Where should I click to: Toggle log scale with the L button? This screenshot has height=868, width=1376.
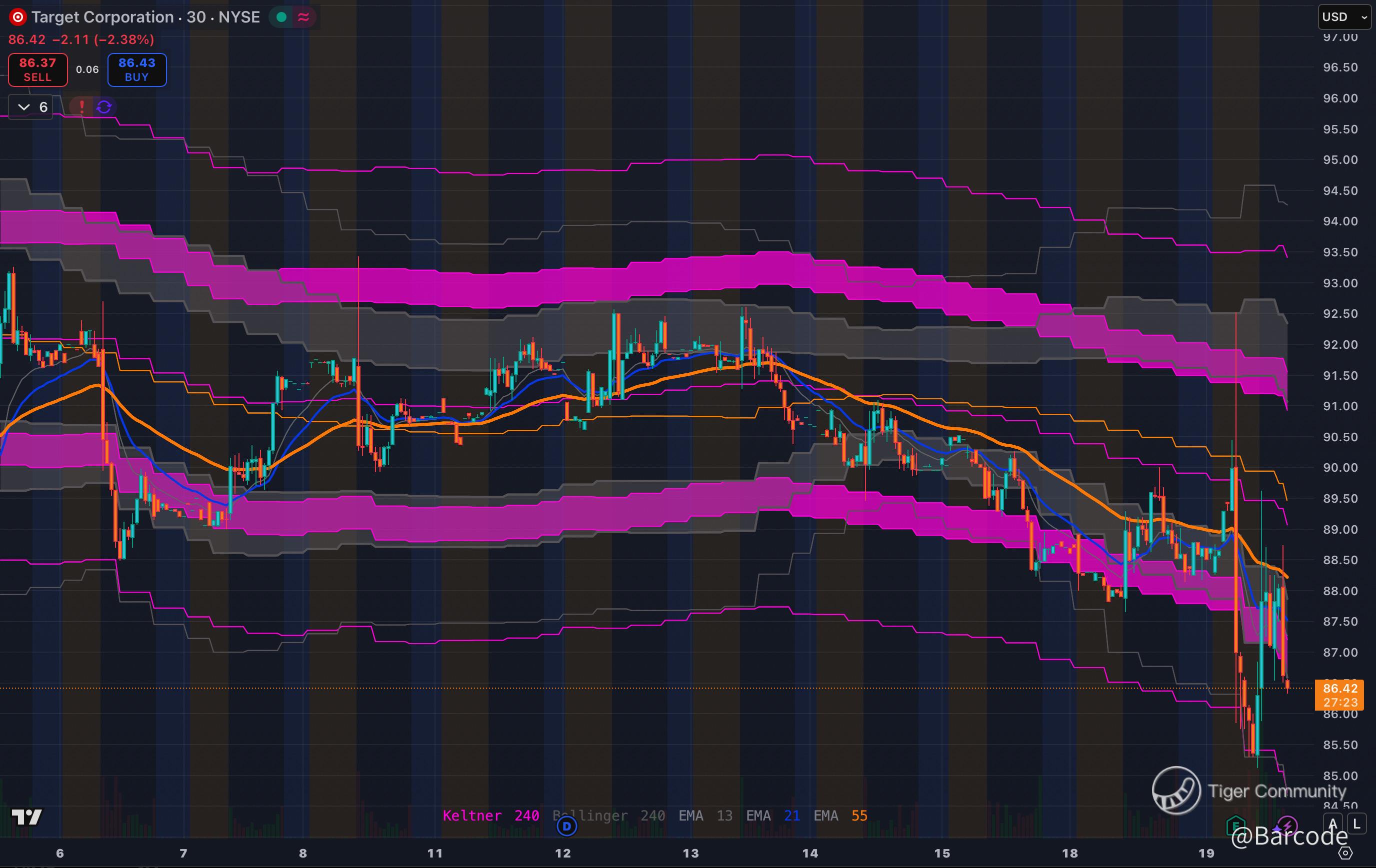[x=1356, y=824]
